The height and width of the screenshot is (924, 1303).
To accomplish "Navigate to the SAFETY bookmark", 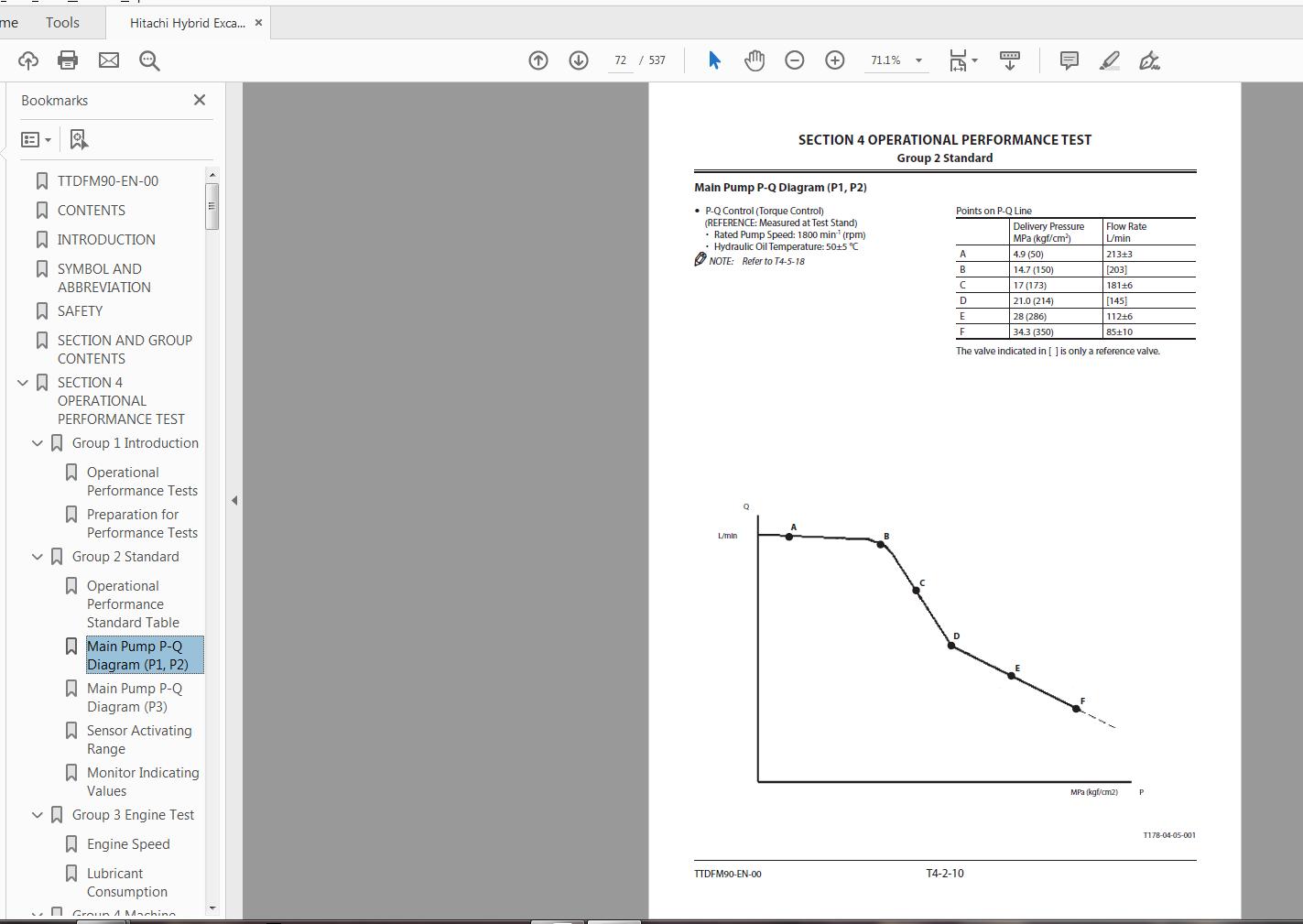I will coord(80,311).
